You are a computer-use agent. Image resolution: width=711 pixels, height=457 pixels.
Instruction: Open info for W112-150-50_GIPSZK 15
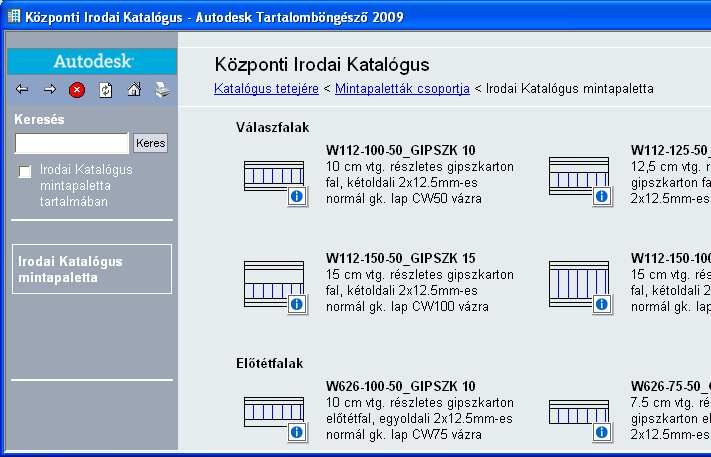pyautogui.click(x=297, y=304)
